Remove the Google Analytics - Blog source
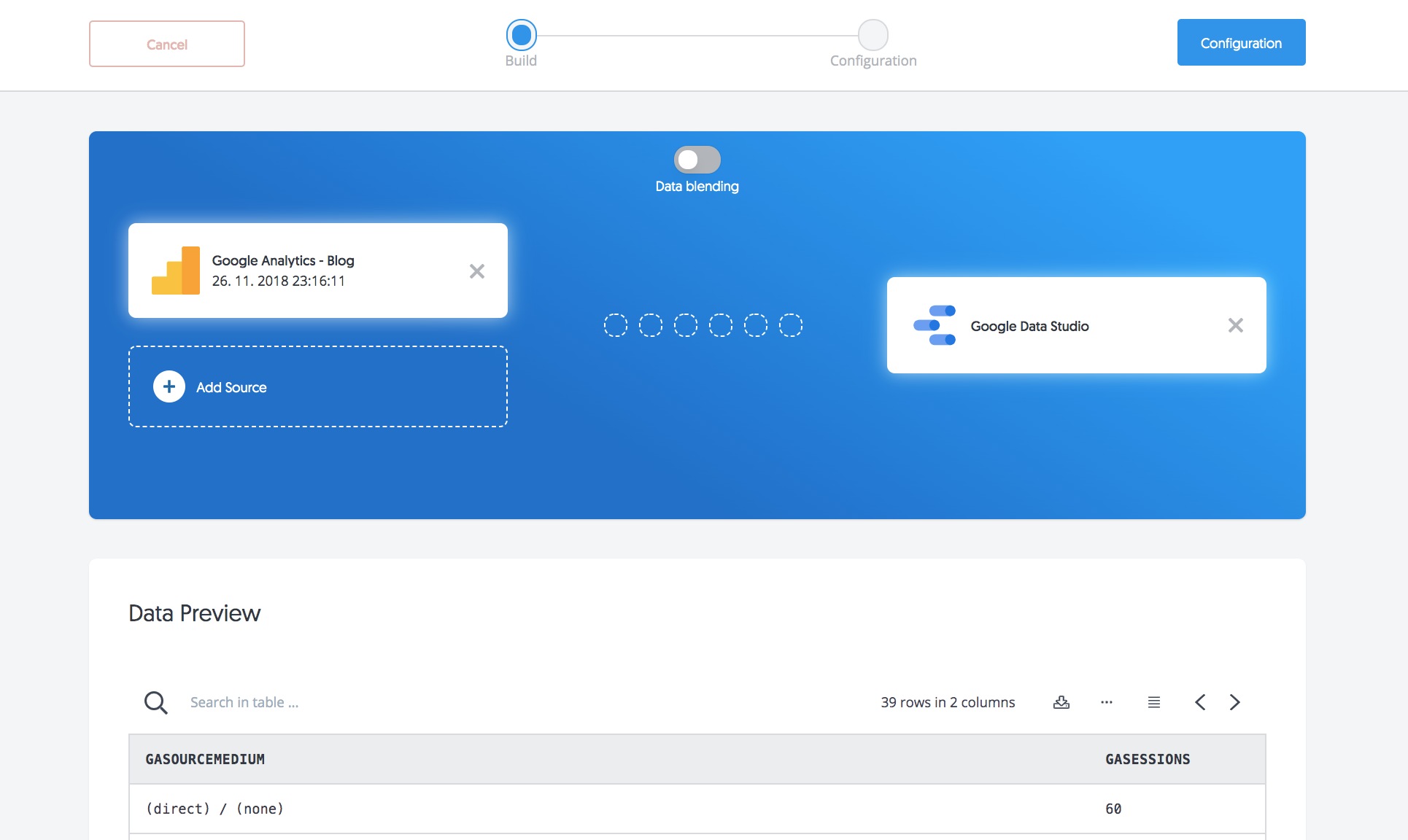Viewport: 1408px width, 840px height. pos(477,271)
